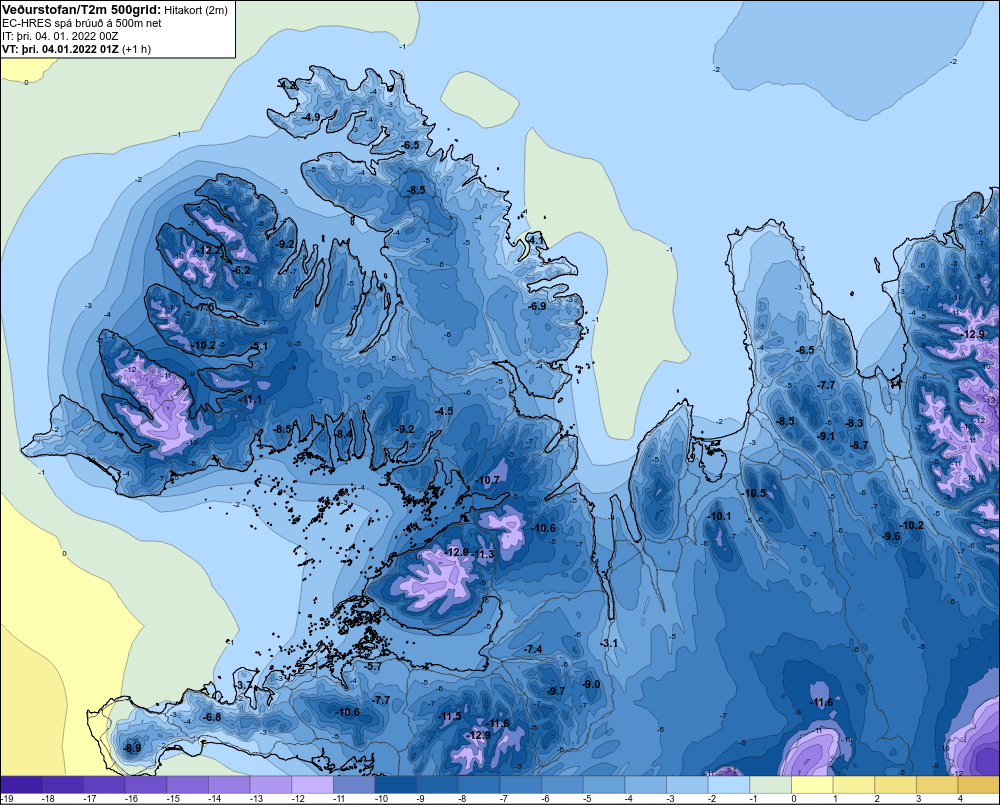Click the '-10.5' temperature label

[753, 493]
